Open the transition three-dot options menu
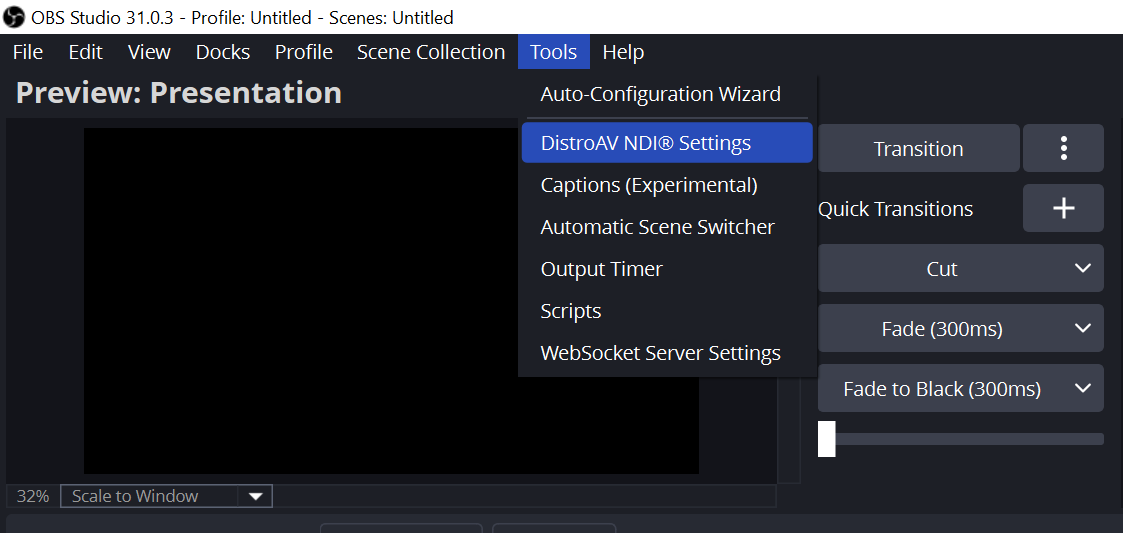The height and width of the screenshot is (533, 1123). point(1063,148)
